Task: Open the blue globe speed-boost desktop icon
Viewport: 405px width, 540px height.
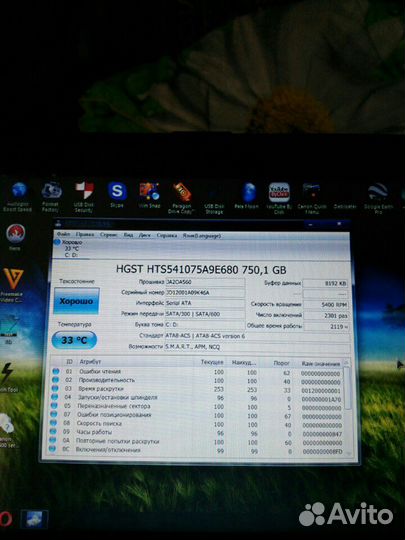Action: point(18,197)
